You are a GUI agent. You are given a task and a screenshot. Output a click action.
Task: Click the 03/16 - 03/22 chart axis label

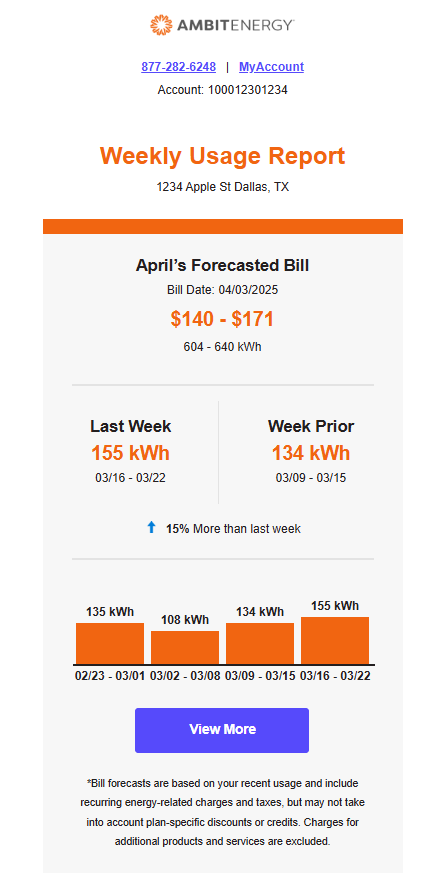tap(335, 676)
